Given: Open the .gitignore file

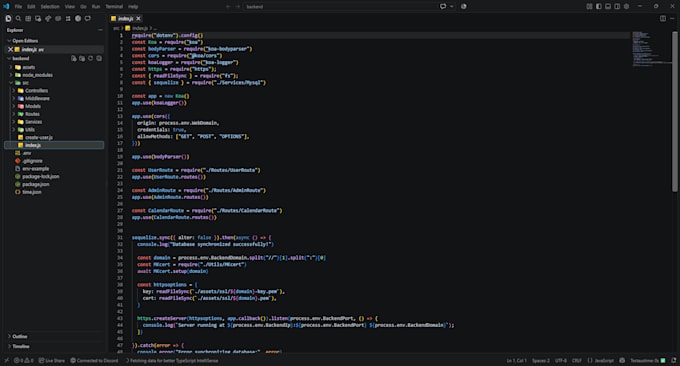Looking at the screenshot, I should (x=33, y=161).
